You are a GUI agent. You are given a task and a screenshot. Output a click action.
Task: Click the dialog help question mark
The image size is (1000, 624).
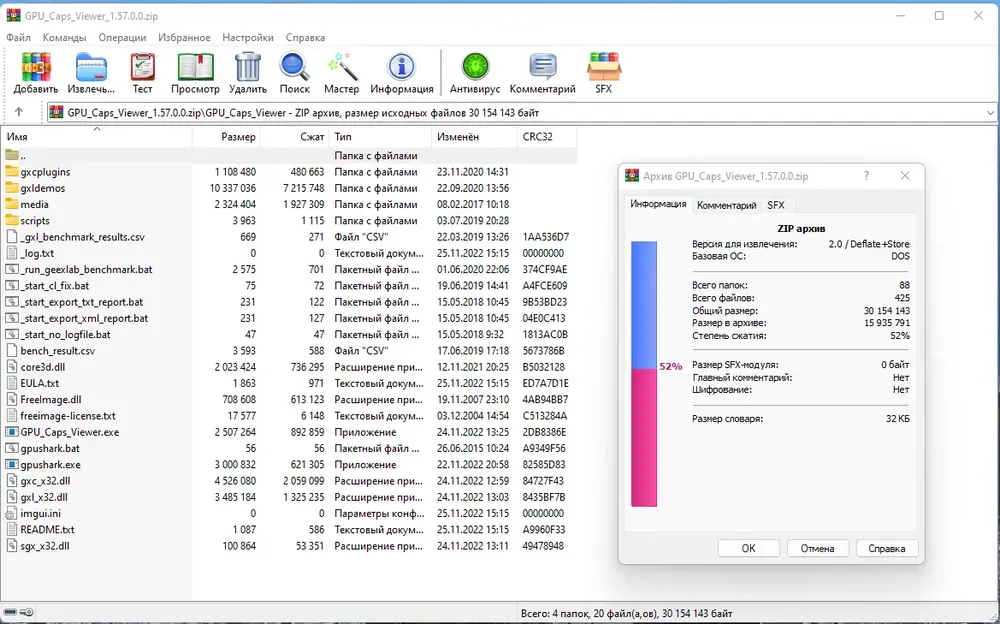866,175
